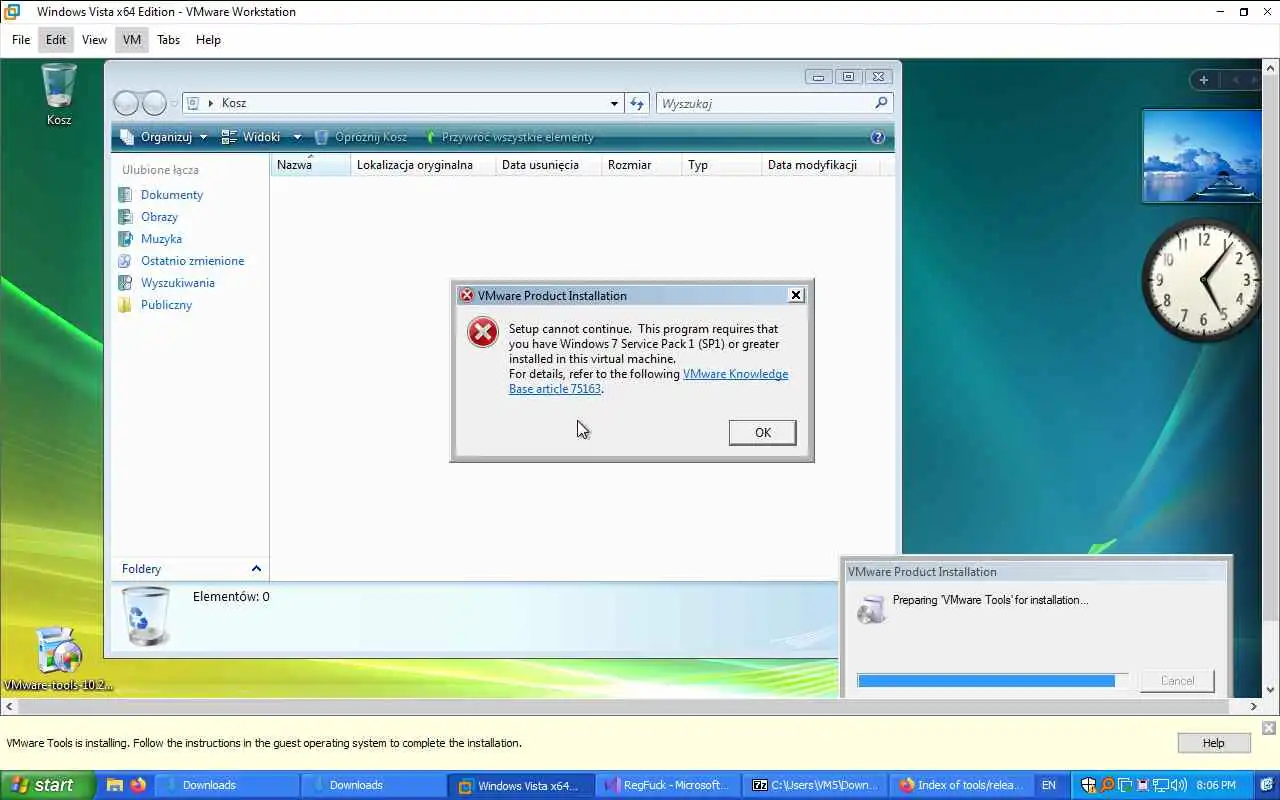Image resolution: width=1280 pixels, height=800 pixels.
Task: Click the installation progress bar
Action: [993, 681]
